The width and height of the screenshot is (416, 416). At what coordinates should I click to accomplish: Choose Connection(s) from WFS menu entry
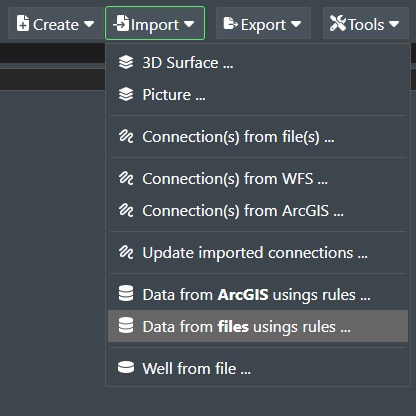click(258, 179)
